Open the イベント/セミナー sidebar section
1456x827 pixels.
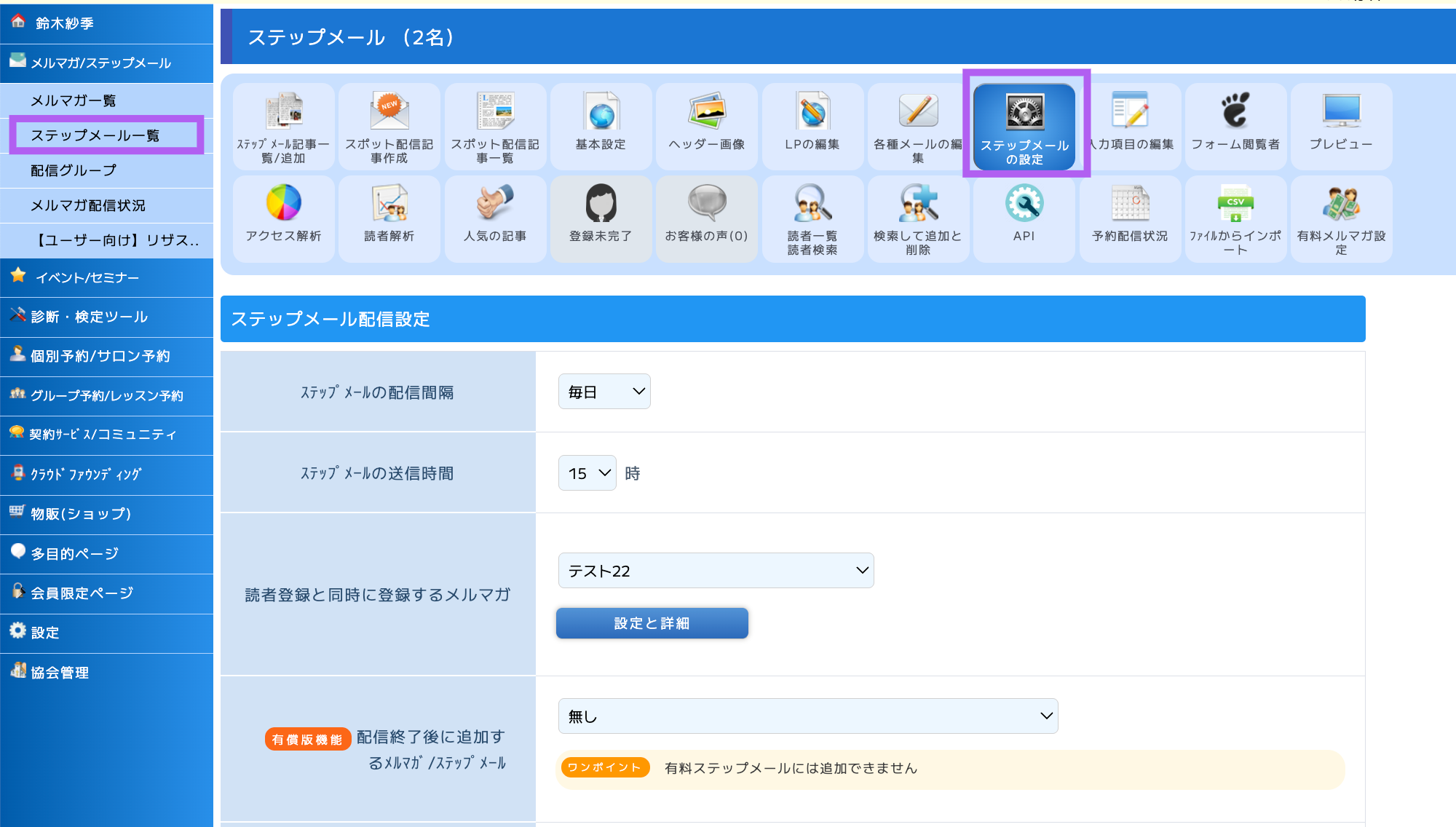[87, 277]
